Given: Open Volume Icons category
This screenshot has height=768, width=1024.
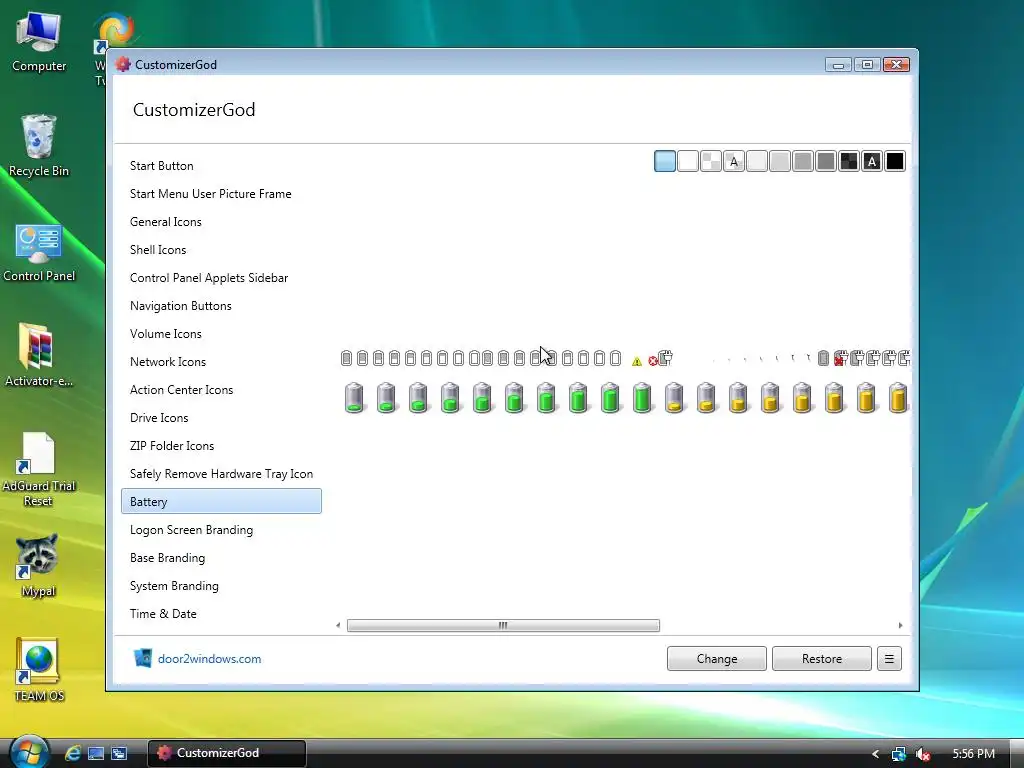Looking at the screenshot, I should point(221,334).
